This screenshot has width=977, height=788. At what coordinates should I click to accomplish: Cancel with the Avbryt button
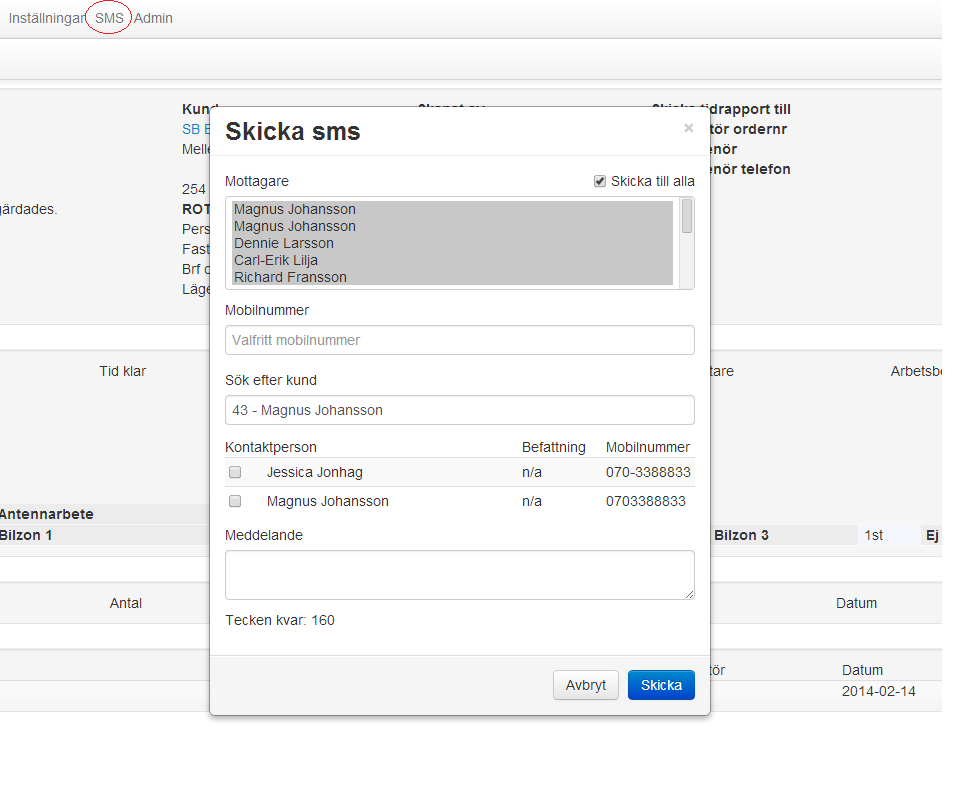(x=585, y=685)
